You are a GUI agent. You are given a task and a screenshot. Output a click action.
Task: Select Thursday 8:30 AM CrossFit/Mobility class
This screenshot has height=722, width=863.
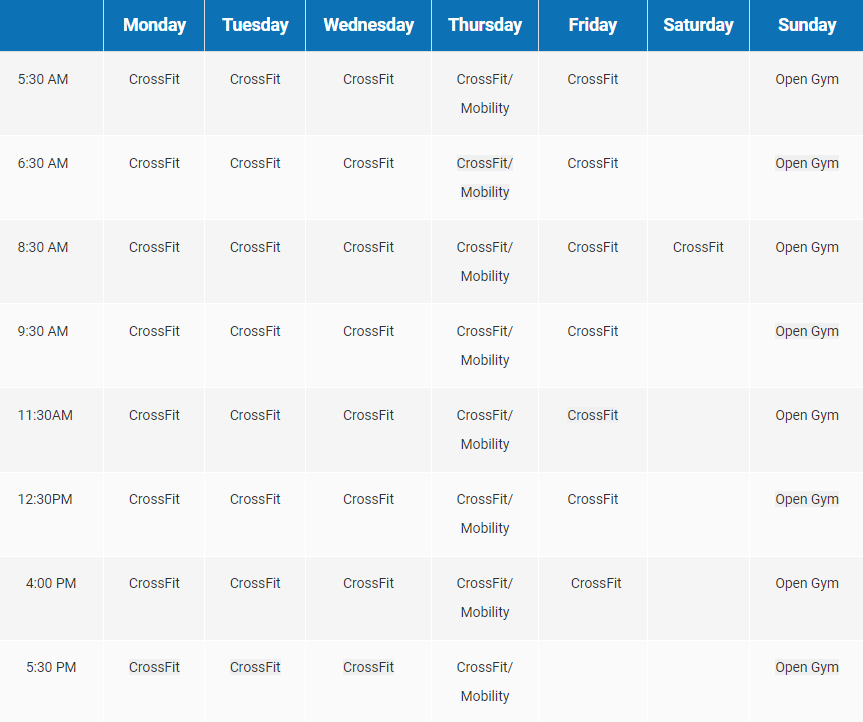(x=485, y=261)
